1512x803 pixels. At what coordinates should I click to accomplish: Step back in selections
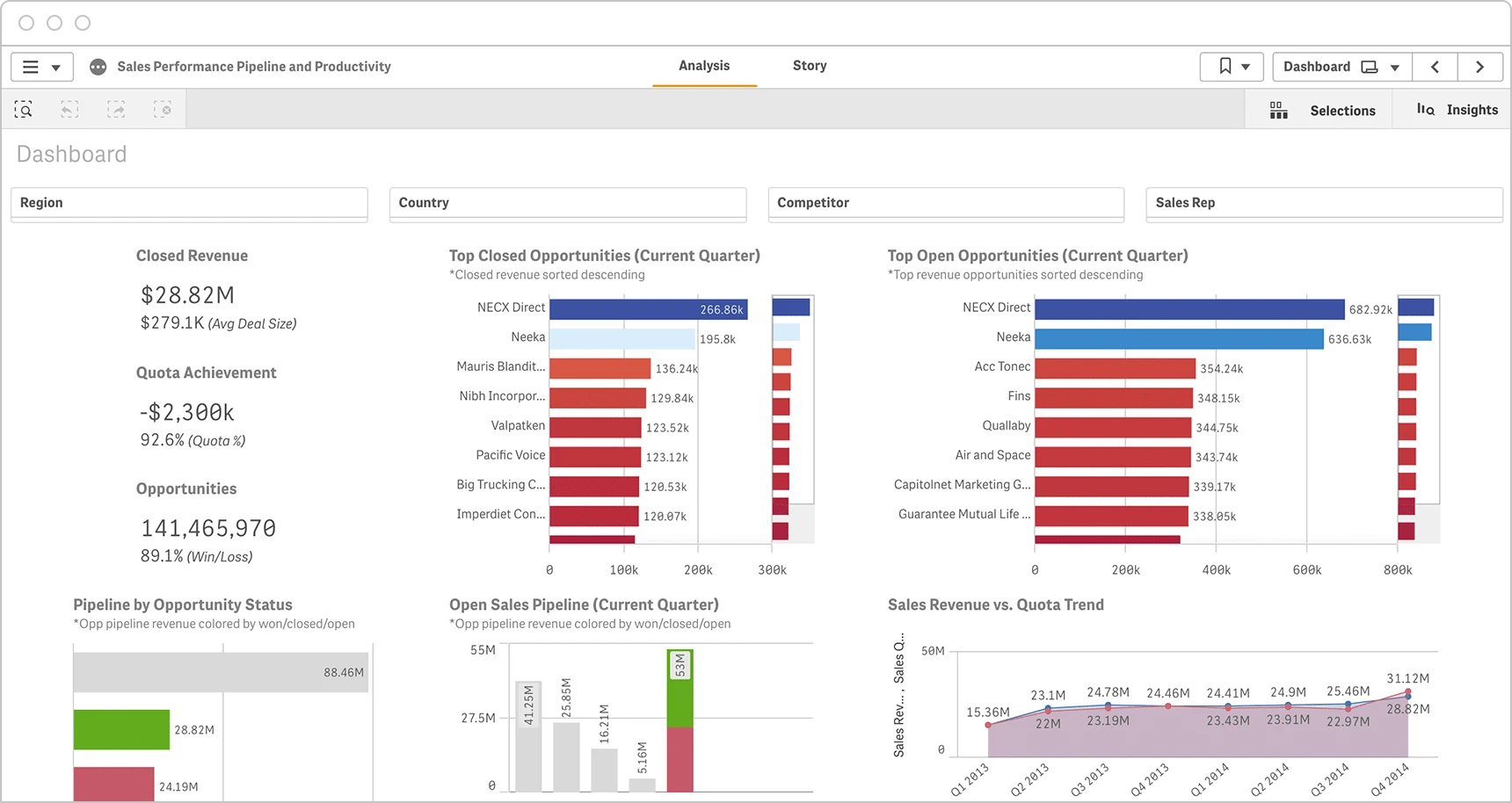coord(69,110)
